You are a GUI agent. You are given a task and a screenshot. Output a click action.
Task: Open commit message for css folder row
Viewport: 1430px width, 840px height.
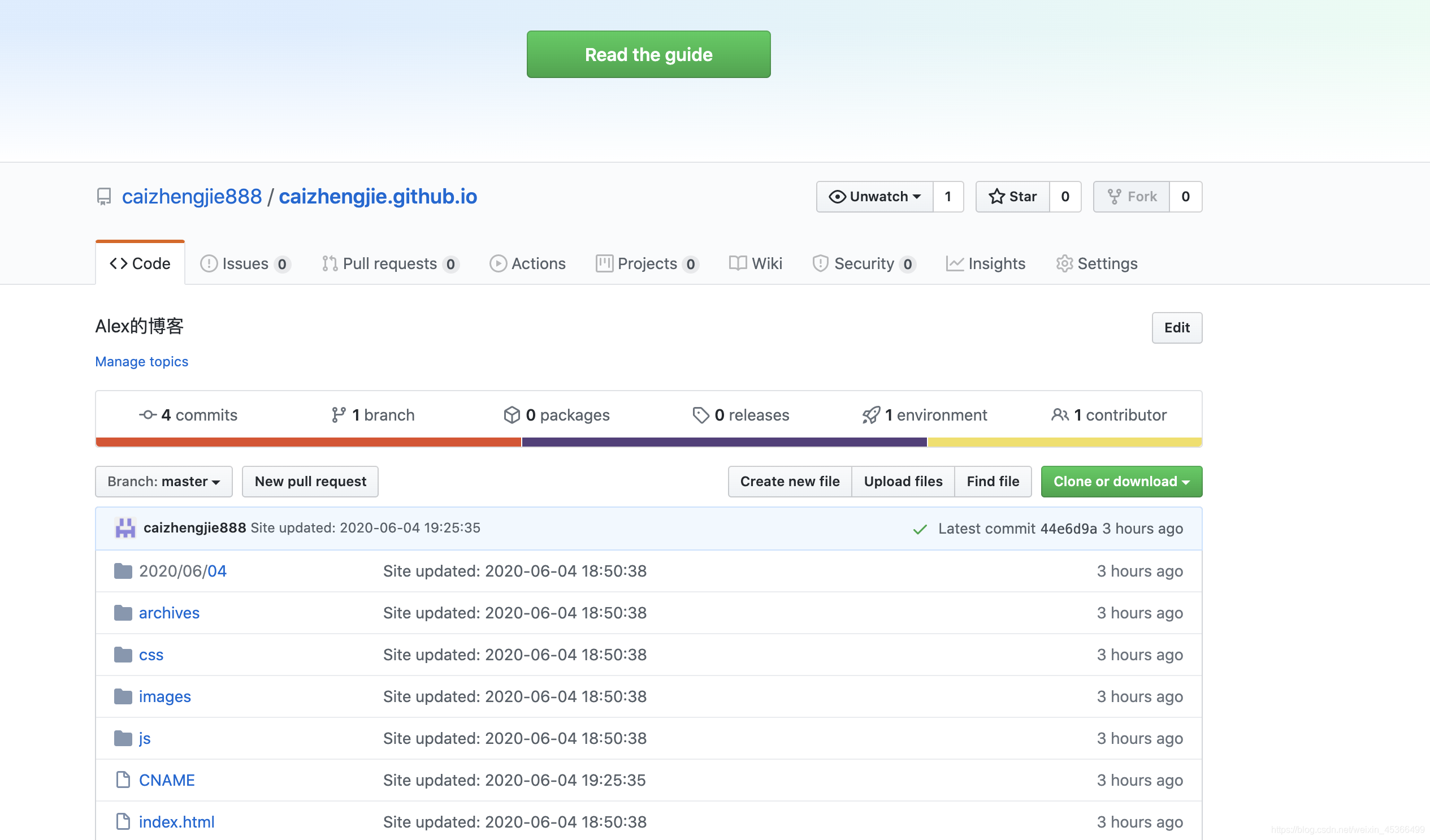click(x=515, y=655)
